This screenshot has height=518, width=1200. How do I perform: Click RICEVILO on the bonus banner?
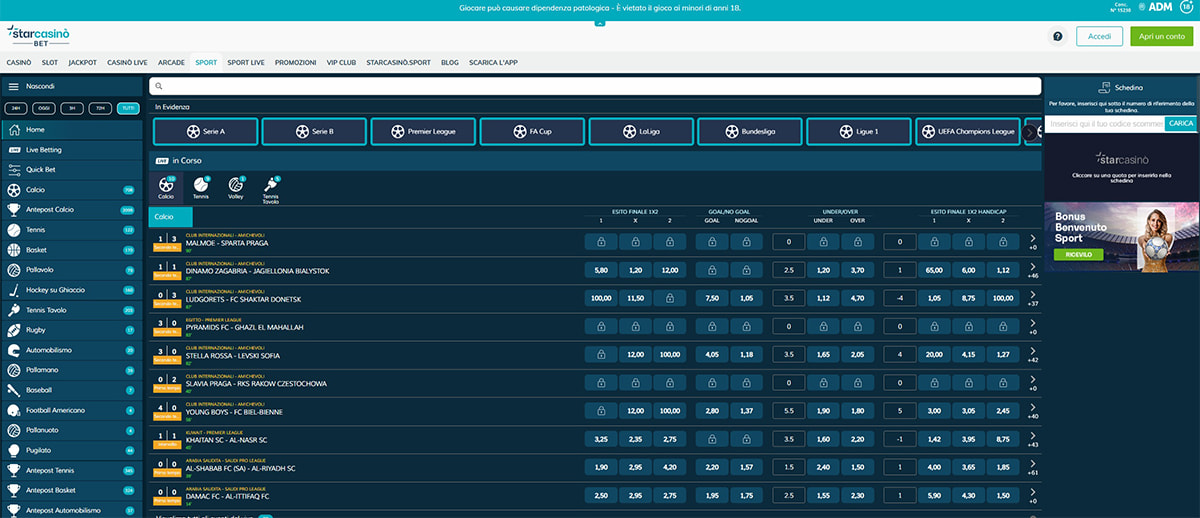click(1078, 255)
